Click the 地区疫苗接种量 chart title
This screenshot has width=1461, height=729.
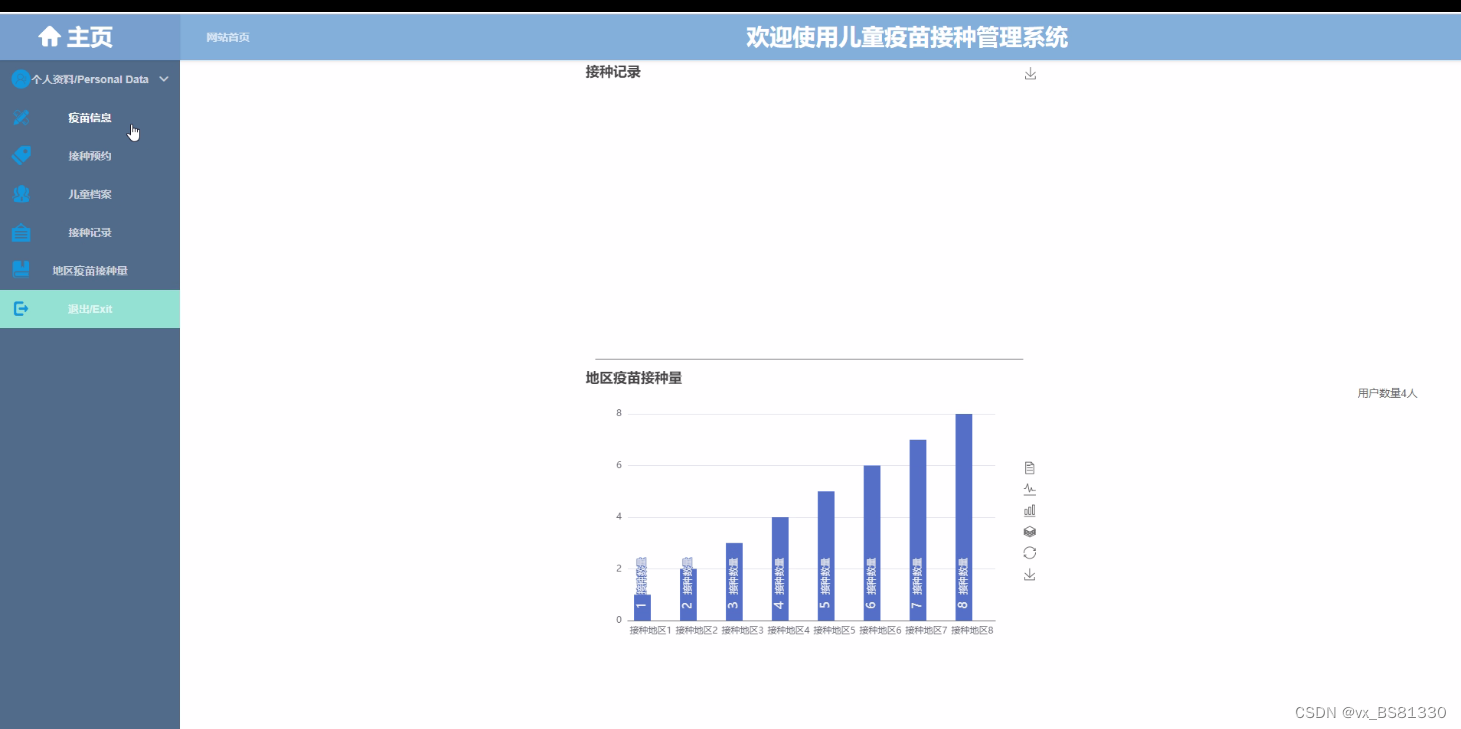click(x=634, y=378)
